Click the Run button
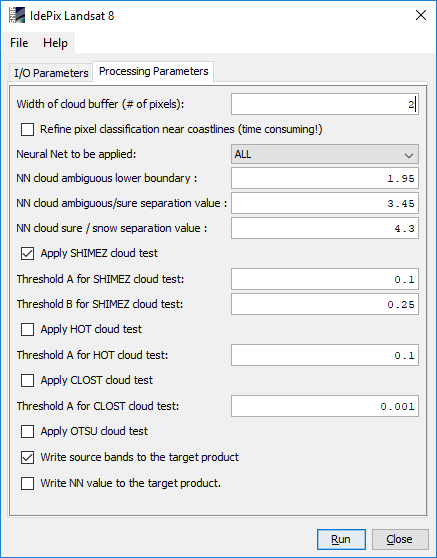The height and width of the screenshot is (558, 437). tap(341, 539)
